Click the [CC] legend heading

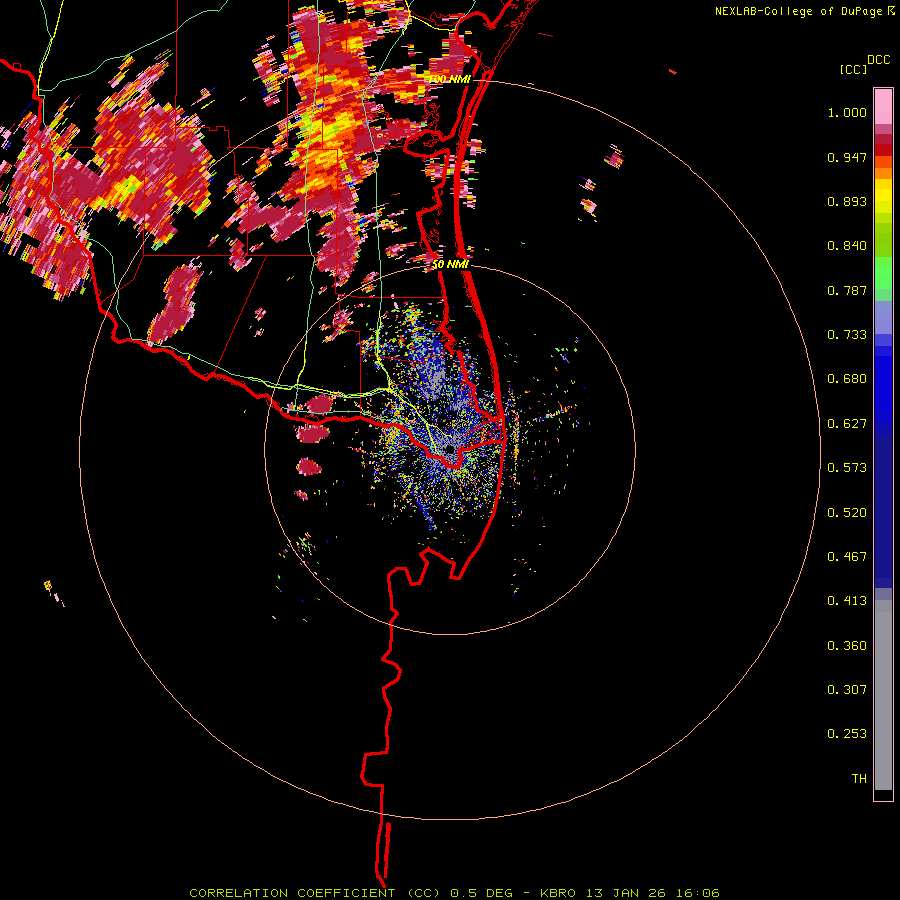[x=853, y=69]
